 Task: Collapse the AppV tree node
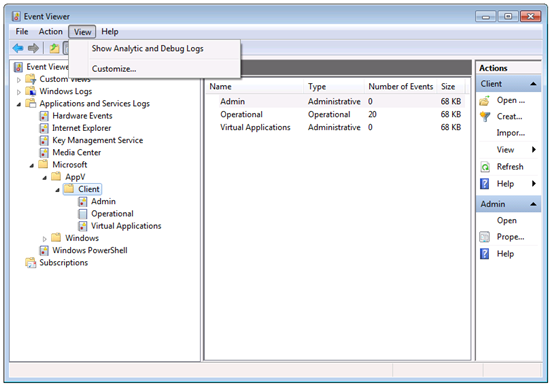(x=45, y=178)
